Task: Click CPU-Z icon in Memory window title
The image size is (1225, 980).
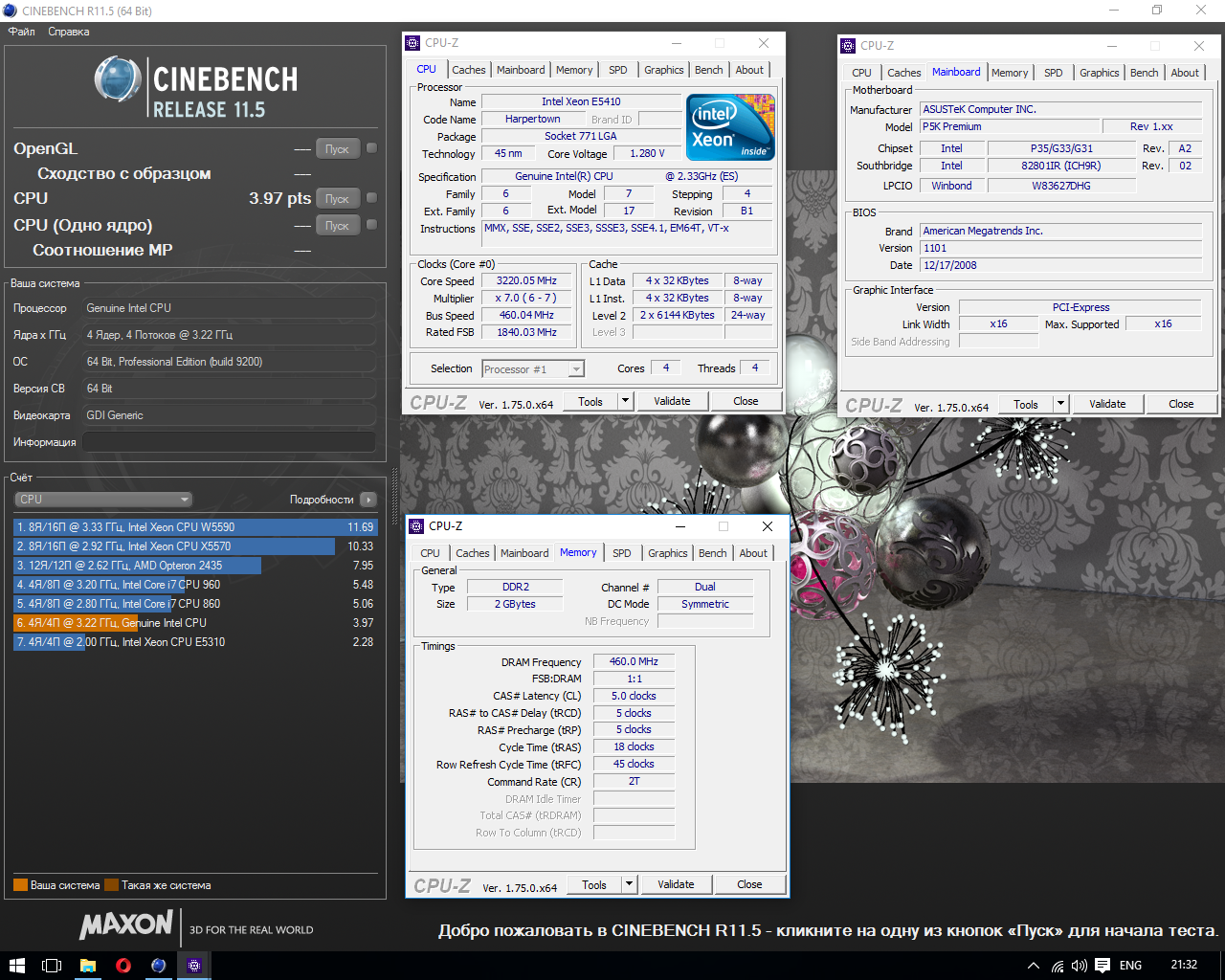Action: pos(416,526)
